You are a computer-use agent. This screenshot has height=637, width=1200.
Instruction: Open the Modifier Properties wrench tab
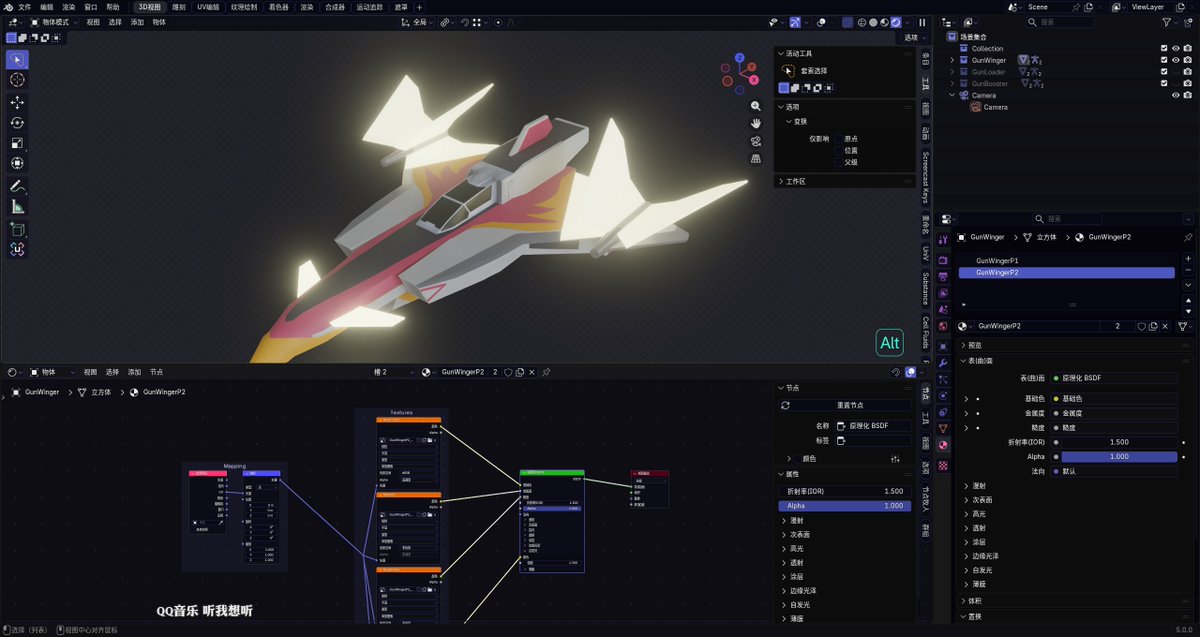tap(941, 362)
